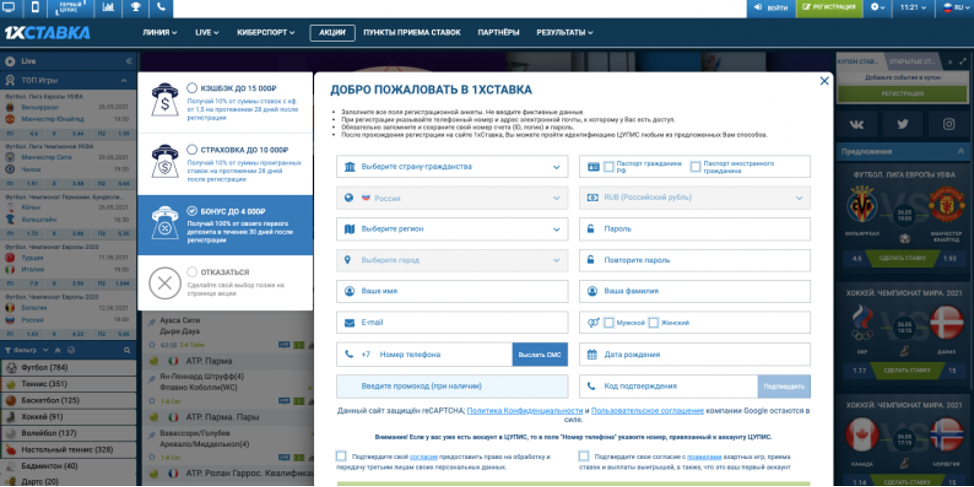This screenshot has width=974, height=487.
Task: Check consent to personal data processing
Action: coord(341,456)
